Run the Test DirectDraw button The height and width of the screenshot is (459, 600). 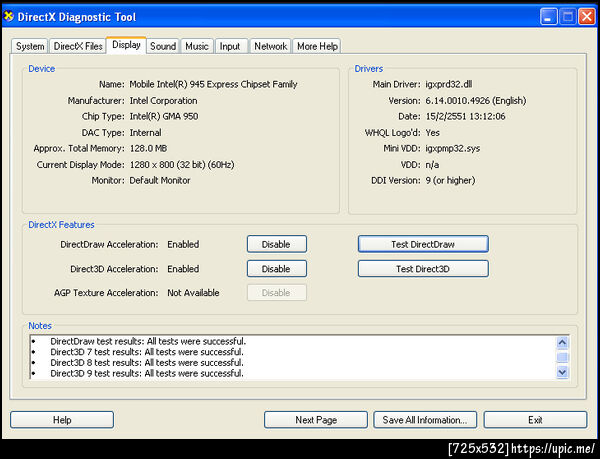pos(423,244)
